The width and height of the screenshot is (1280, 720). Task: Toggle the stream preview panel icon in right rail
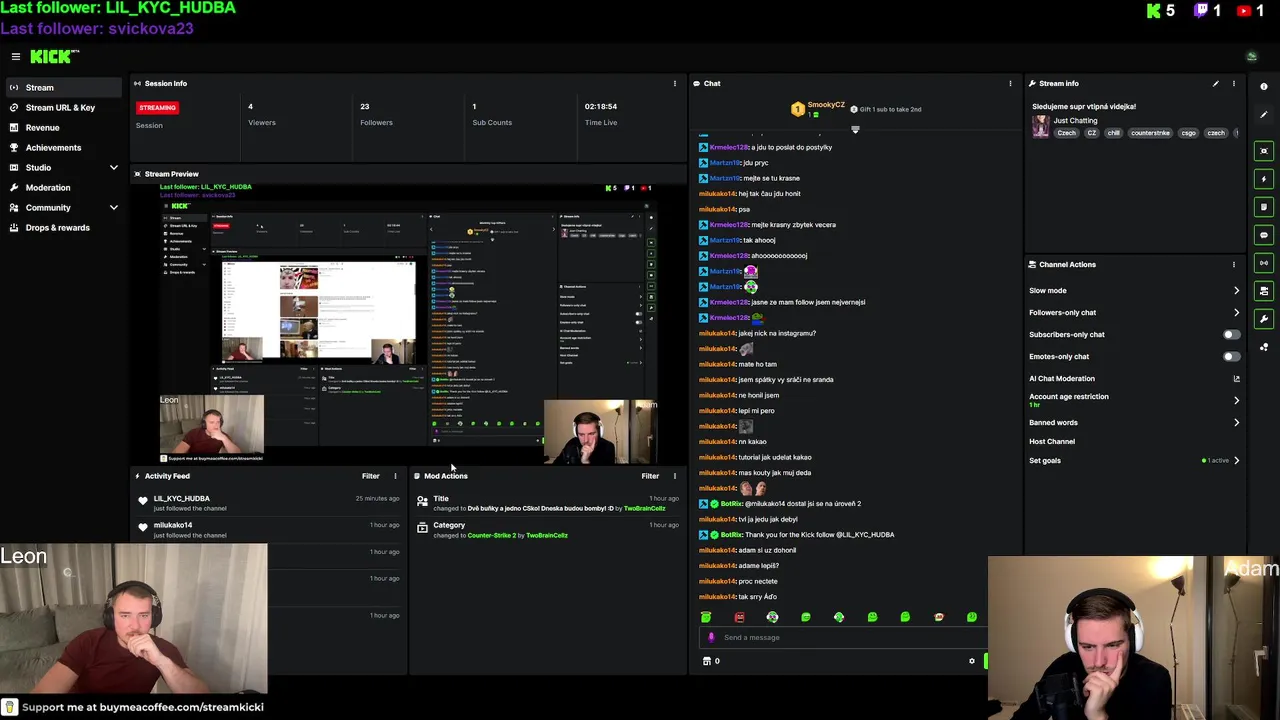[1264, 151]
